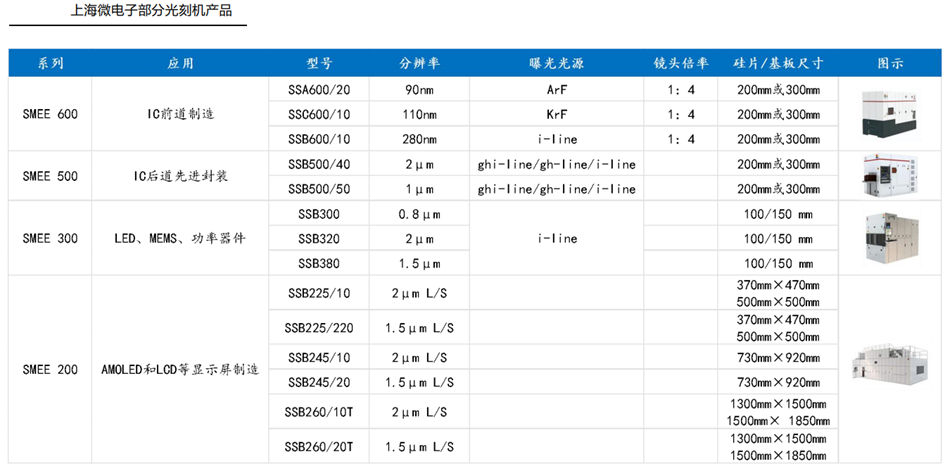Select model SSB380

319,263
